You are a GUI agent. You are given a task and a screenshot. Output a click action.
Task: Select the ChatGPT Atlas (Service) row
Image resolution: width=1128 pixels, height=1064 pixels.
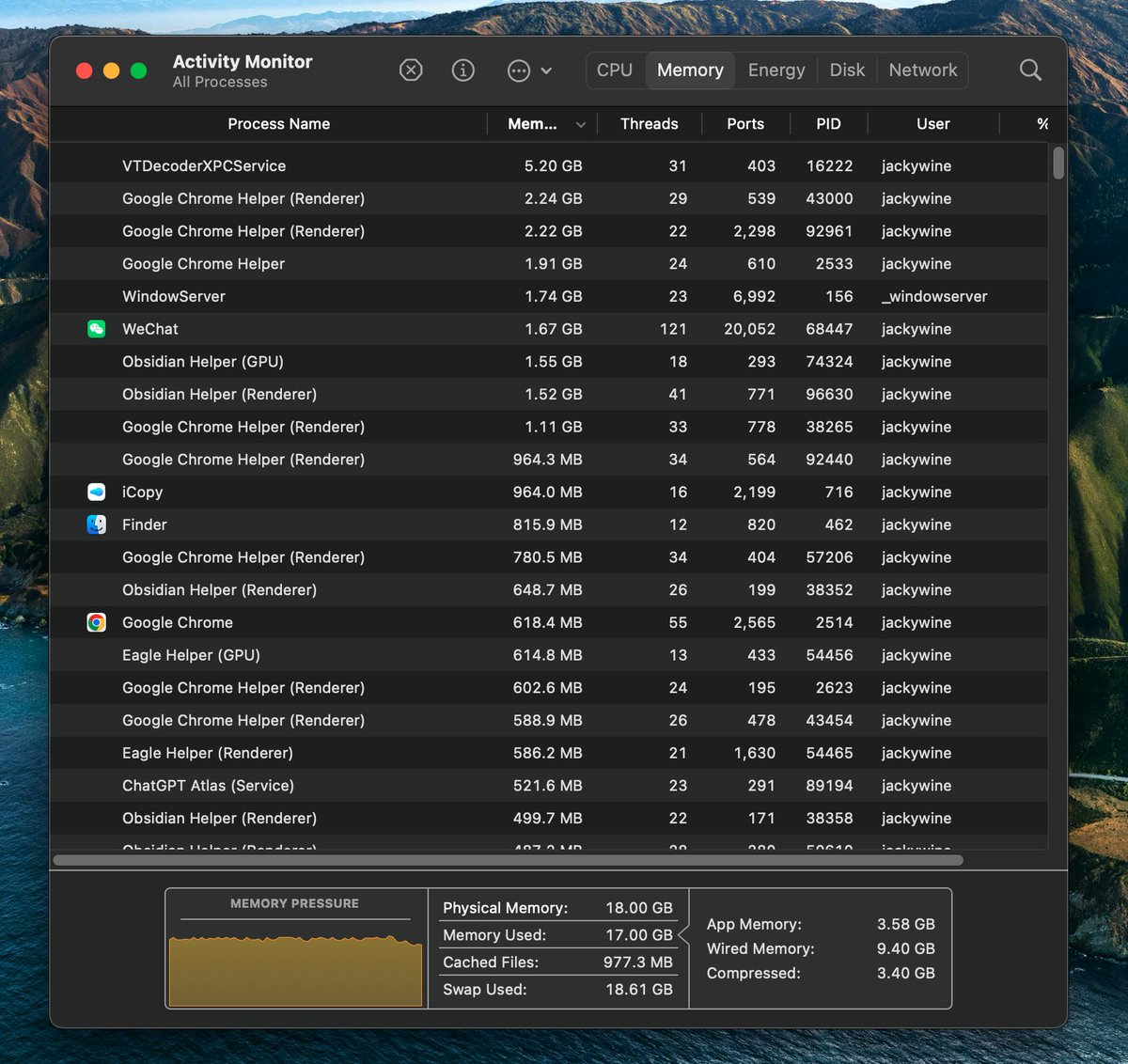pos(548,786)
